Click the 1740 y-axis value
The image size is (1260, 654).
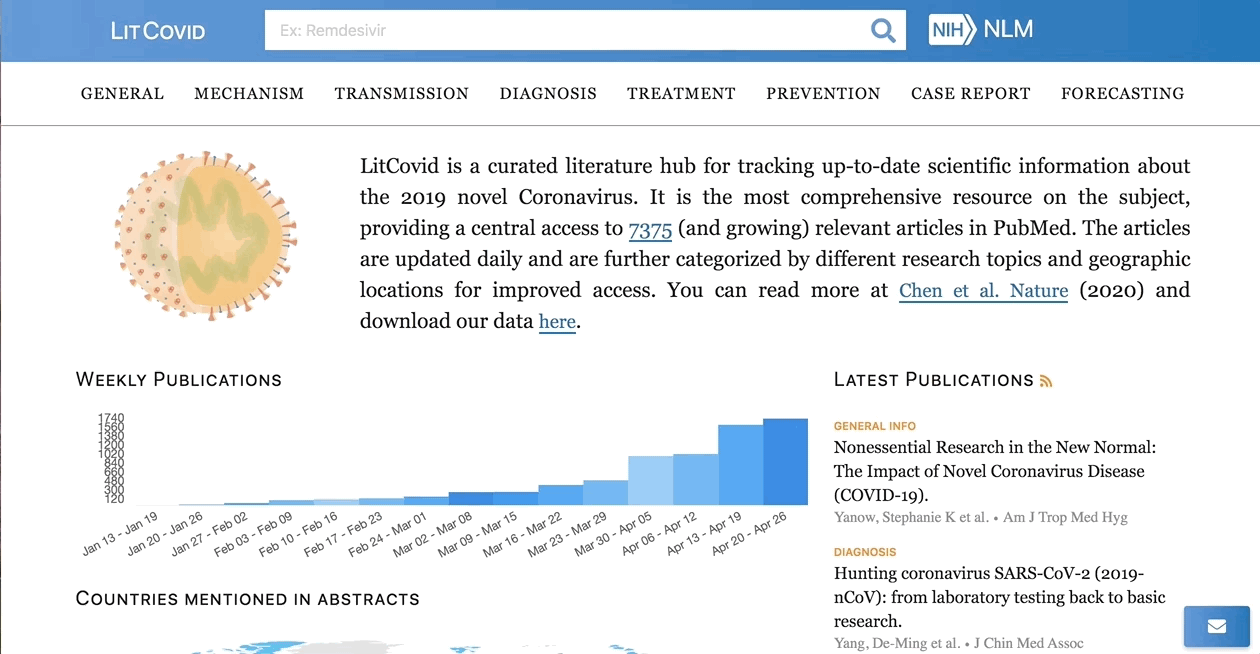coord(110,418)
